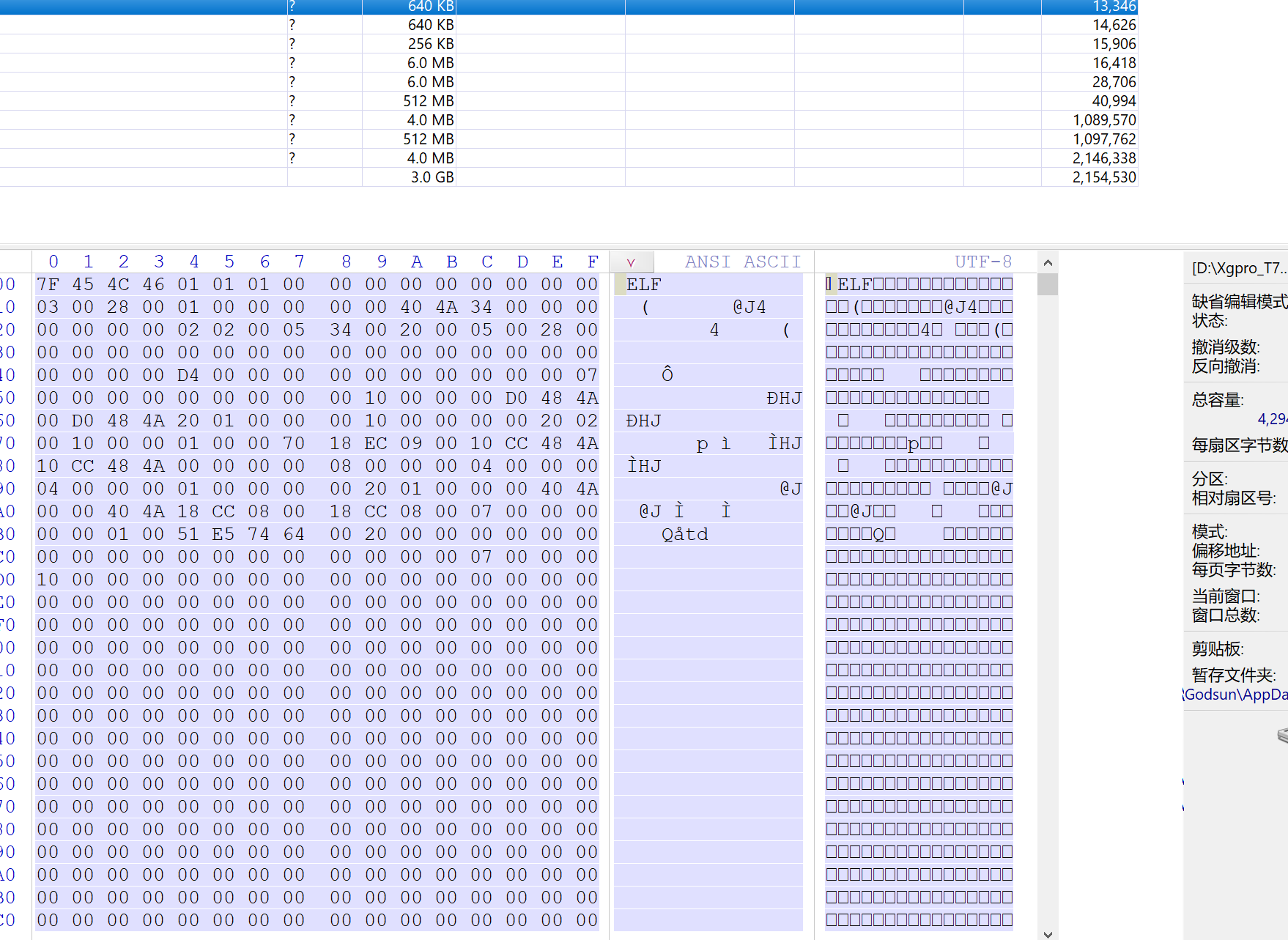Image resolution: width=1288 pixels, height=940 pixels.
Task: Open the dropdown arrow beside ANSI ASCII header
Action: coord(630,262)
